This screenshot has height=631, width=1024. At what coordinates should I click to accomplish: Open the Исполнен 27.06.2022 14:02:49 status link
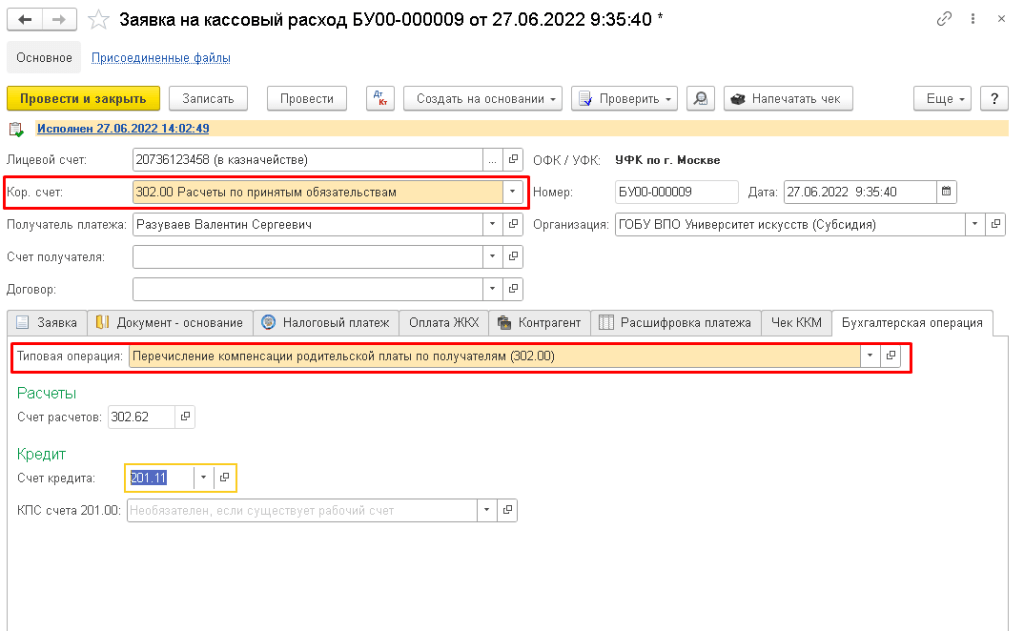point(123,129)
